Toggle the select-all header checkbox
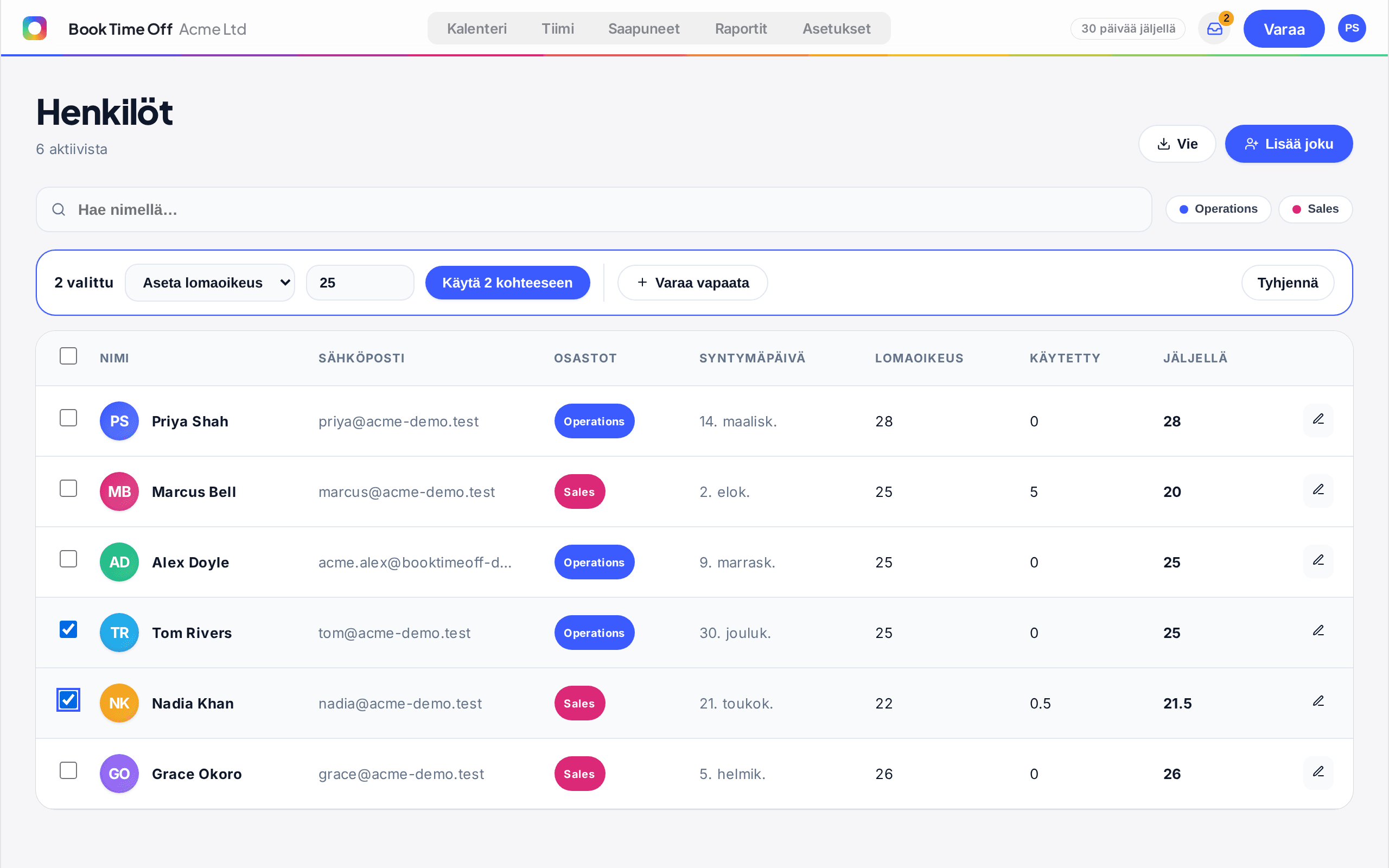Viewport: 1389px width, 868px height. pos(68,356)
